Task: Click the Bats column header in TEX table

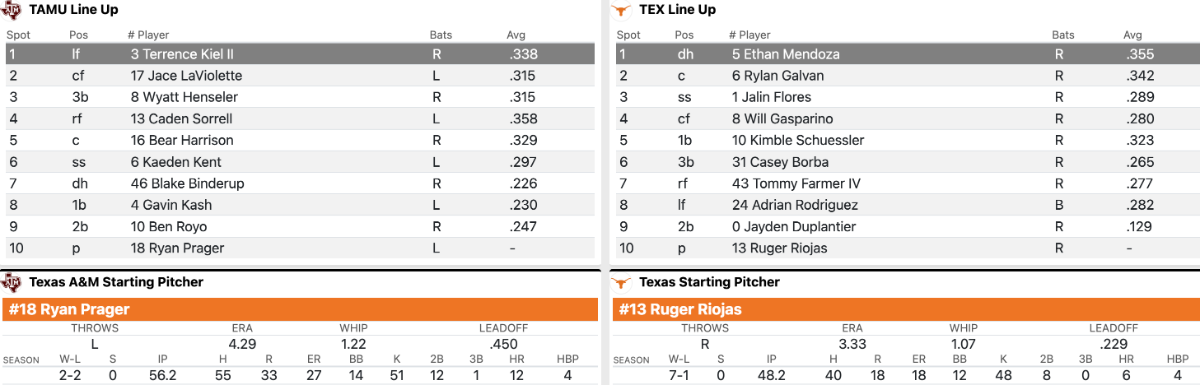Action: coord(1063,35)
